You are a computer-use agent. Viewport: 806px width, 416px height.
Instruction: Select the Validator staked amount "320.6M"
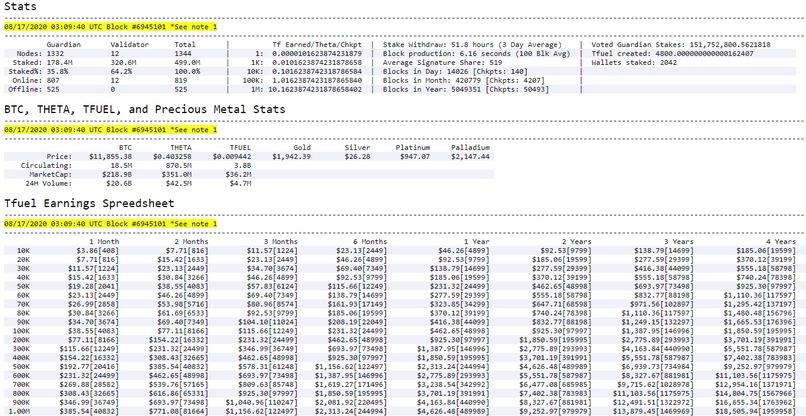click(123, 62)
